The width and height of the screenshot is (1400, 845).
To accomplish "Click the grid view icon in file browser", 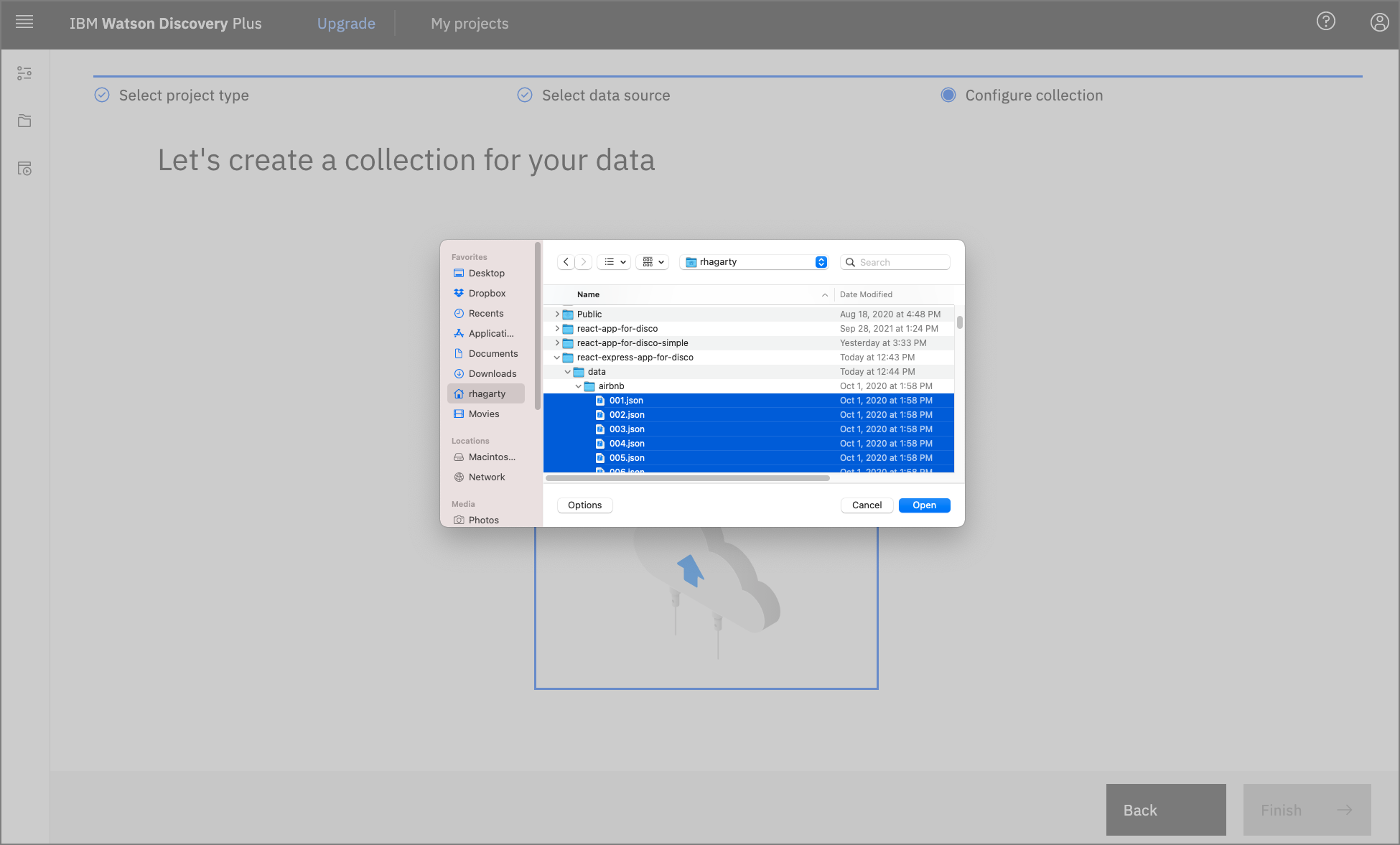I will [649, 261].
